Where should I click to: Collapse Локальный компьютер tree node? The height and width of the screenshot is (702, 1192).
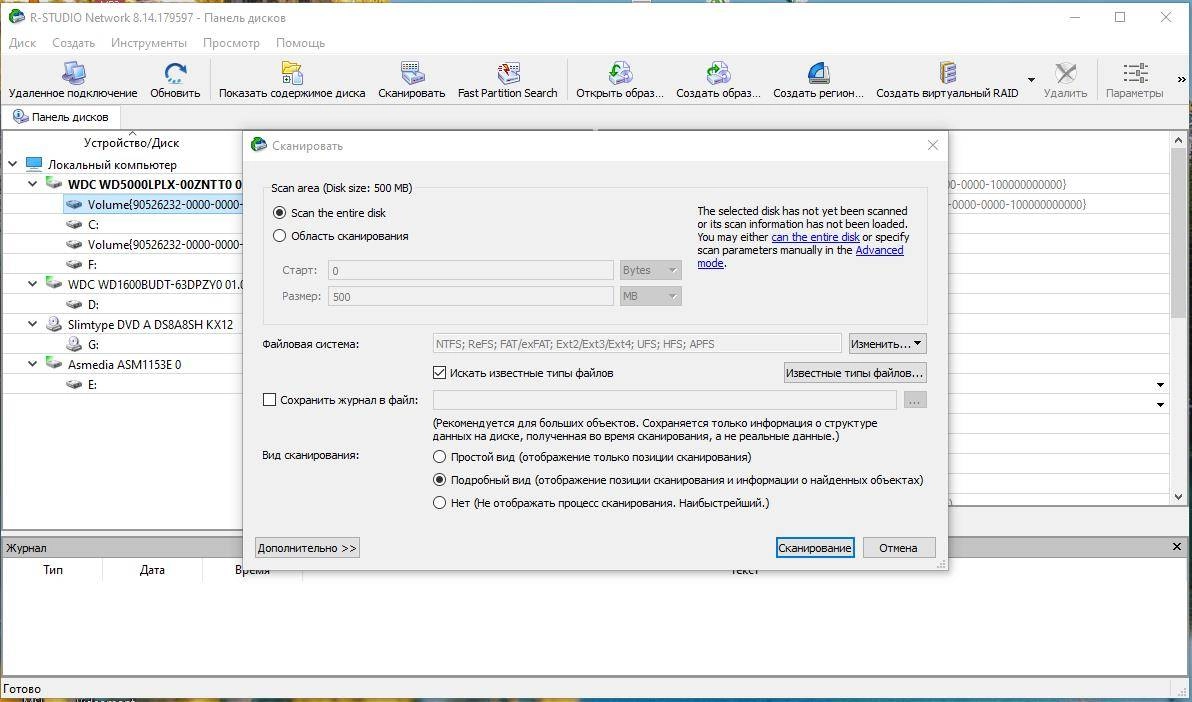[12, 164]
